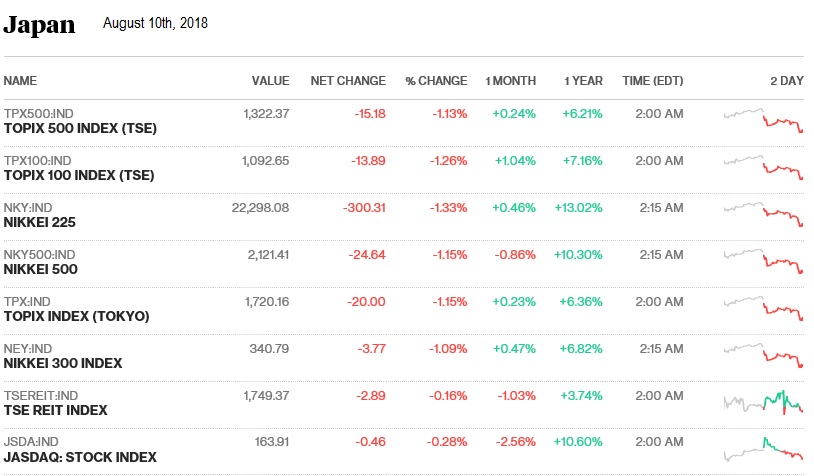This screenshot has height=476, width=814.
Task: Click the +1.04% one-month figure
Action: point(515,161)
